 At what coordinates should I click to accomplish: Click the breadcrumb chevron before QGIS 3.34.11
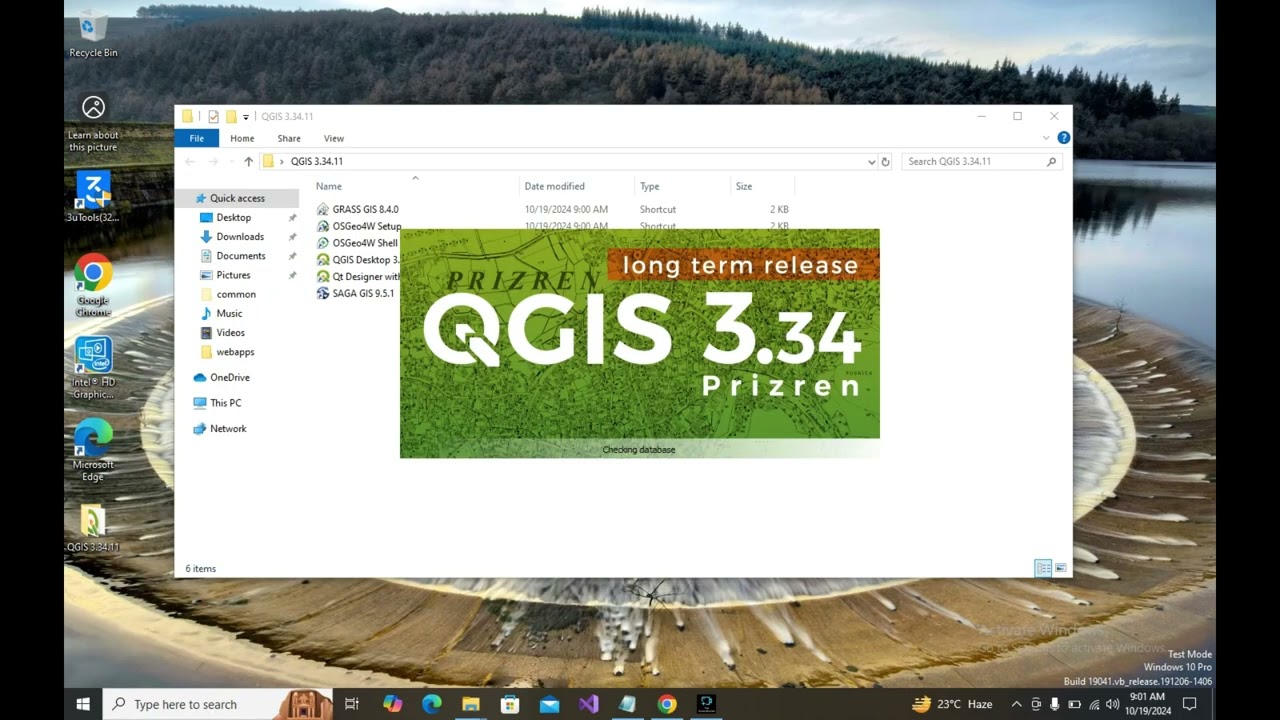[282, 161]
